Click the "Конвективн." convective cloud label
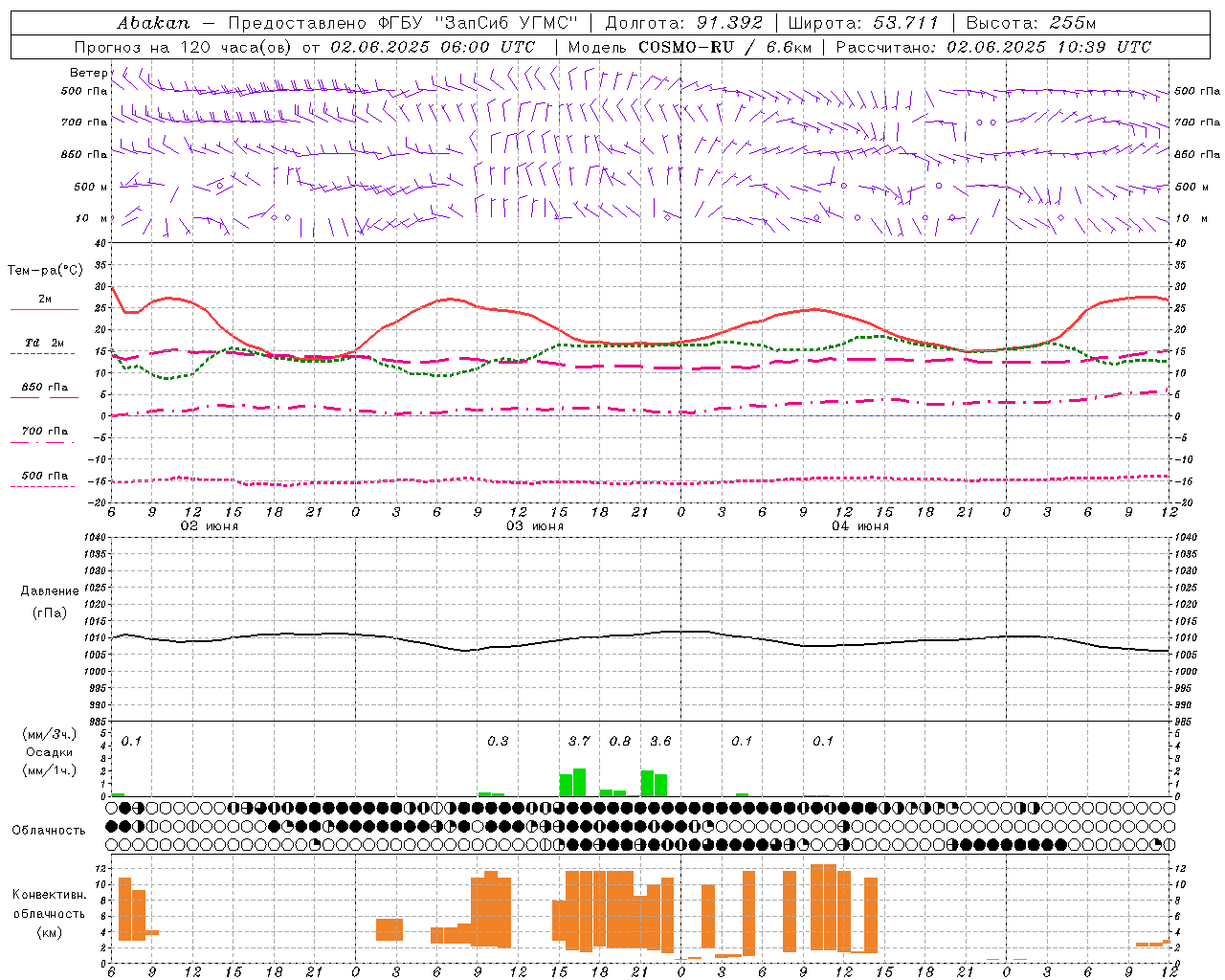This screenshot has height=980, width=1225. (49, 895)
